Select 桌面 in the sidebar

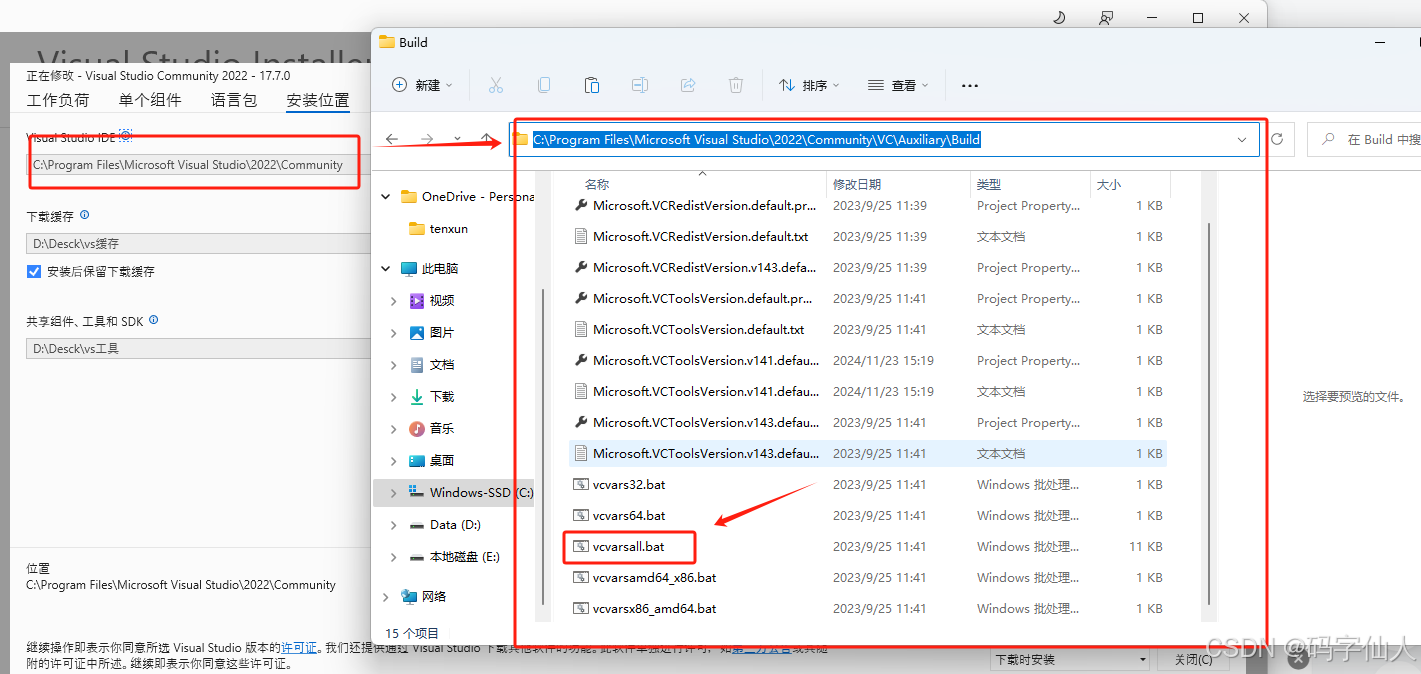click(x=442, y=461)
